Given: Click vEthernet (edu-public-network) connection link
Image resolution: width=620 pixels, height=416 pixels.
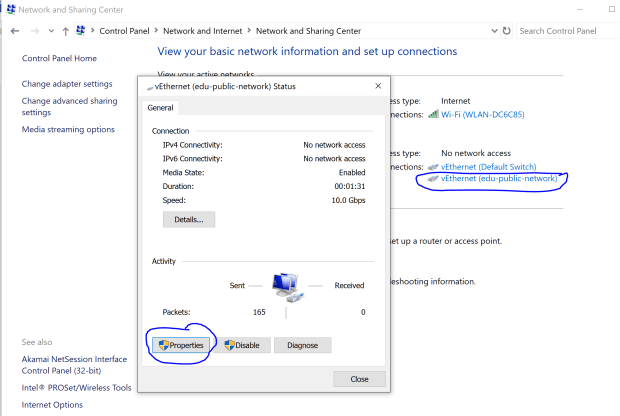Looking at the screenshot, I should pyautogui.click(x=499, y=179).
